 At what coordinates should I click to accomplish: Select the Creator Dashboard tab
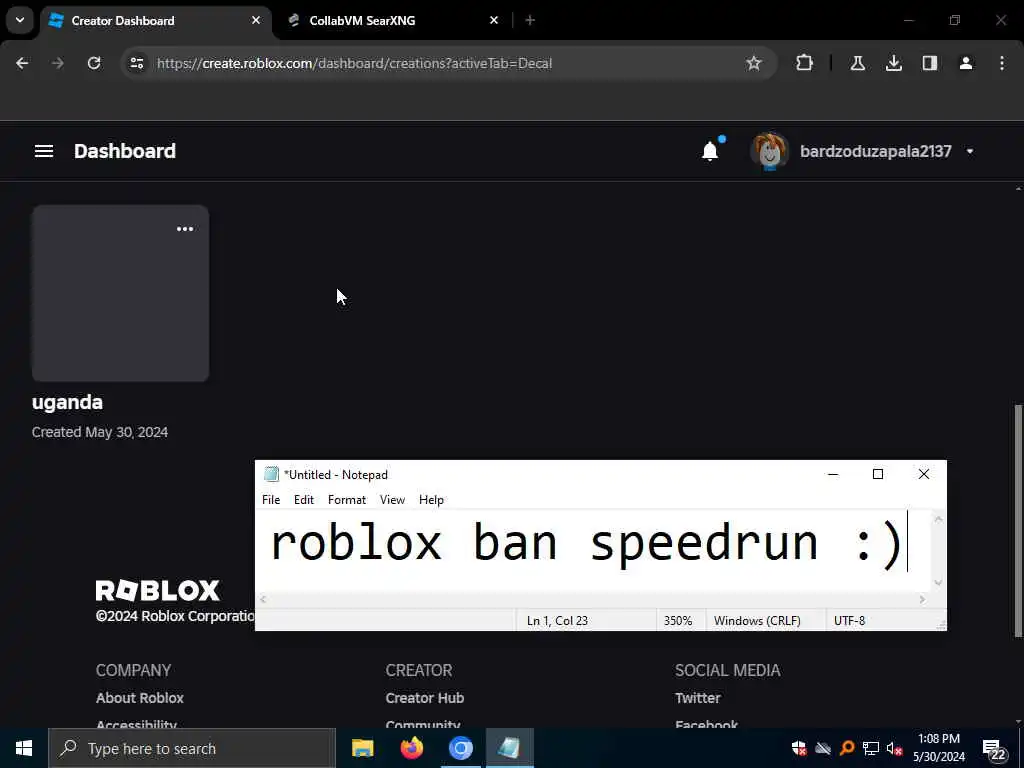pos(157,20)
